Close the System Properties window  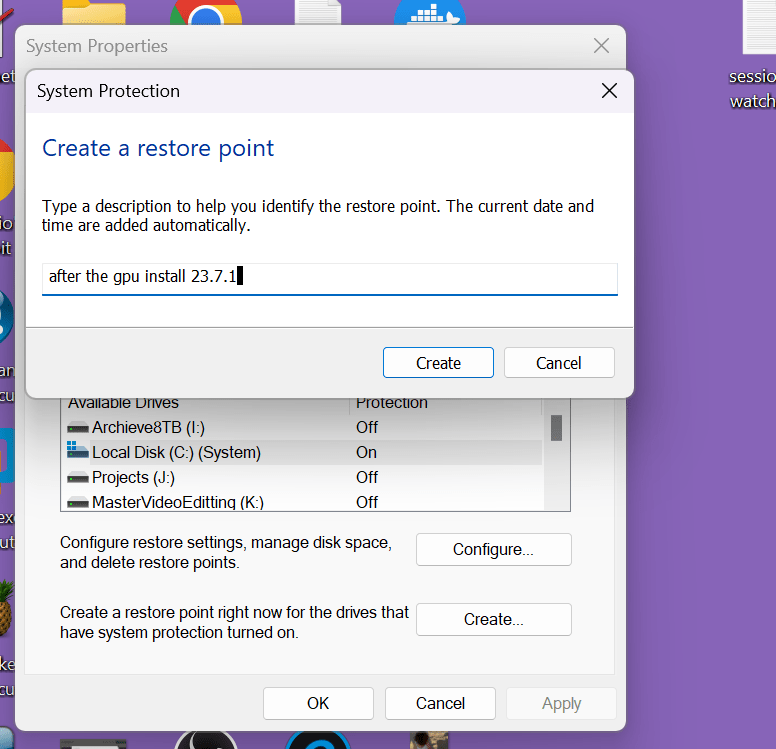(x=601, y=46)
